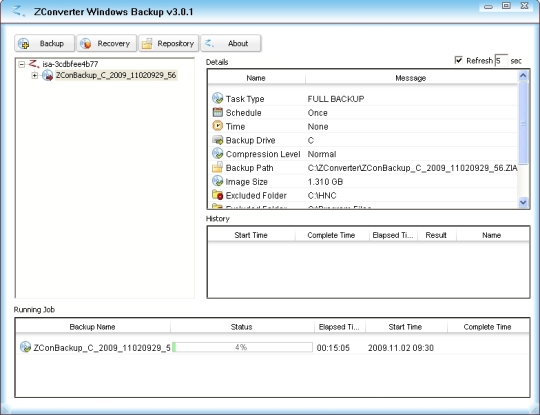Show the About dialog
540x415 pixels.
[x=230, y=43]
